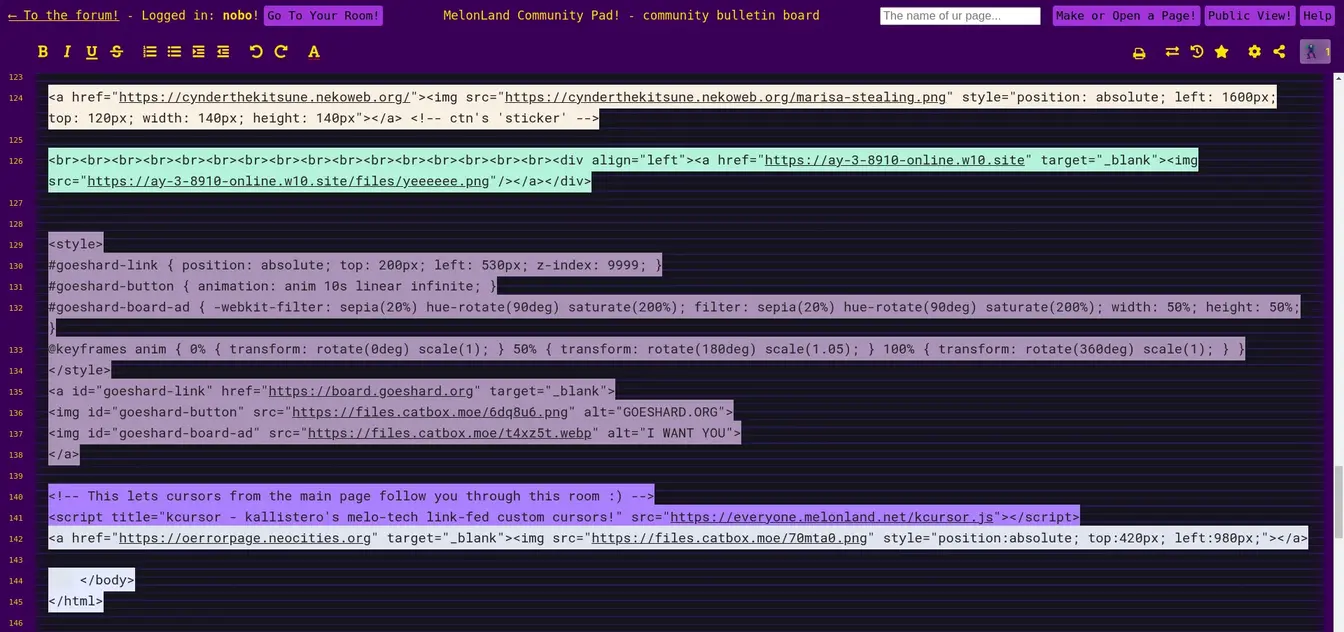Undo the last edit
1344x632 pixels.
coord(256,52)
